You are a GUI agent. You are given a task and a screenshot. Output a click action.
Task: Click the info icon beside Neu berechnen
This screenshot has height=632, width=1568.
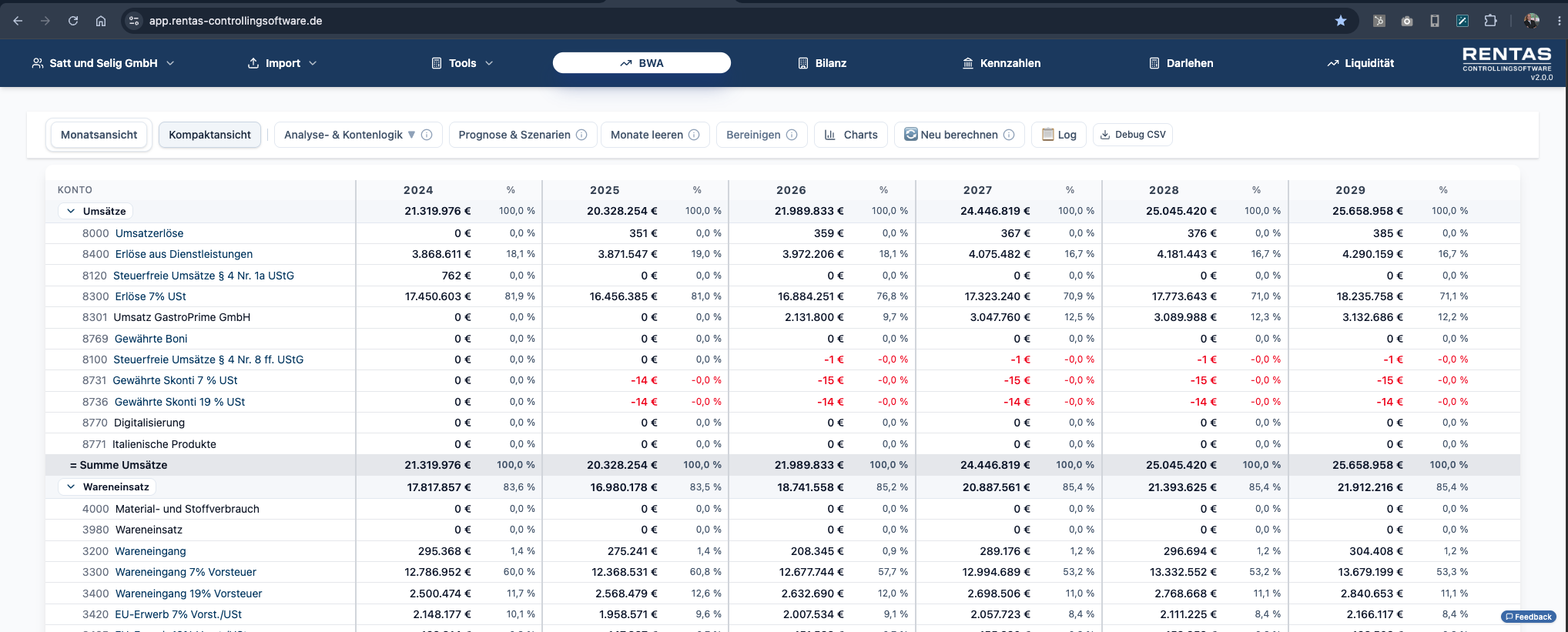click(x=1009, y=135)
